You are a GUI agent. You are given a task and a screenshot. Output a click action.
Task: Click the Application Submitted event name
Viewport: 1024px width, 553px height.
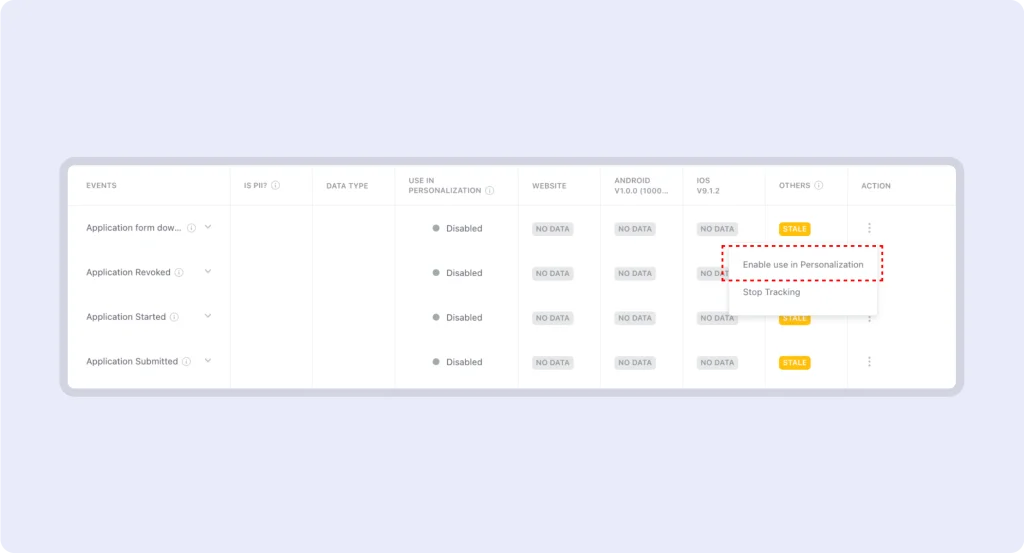pos(132,362)
